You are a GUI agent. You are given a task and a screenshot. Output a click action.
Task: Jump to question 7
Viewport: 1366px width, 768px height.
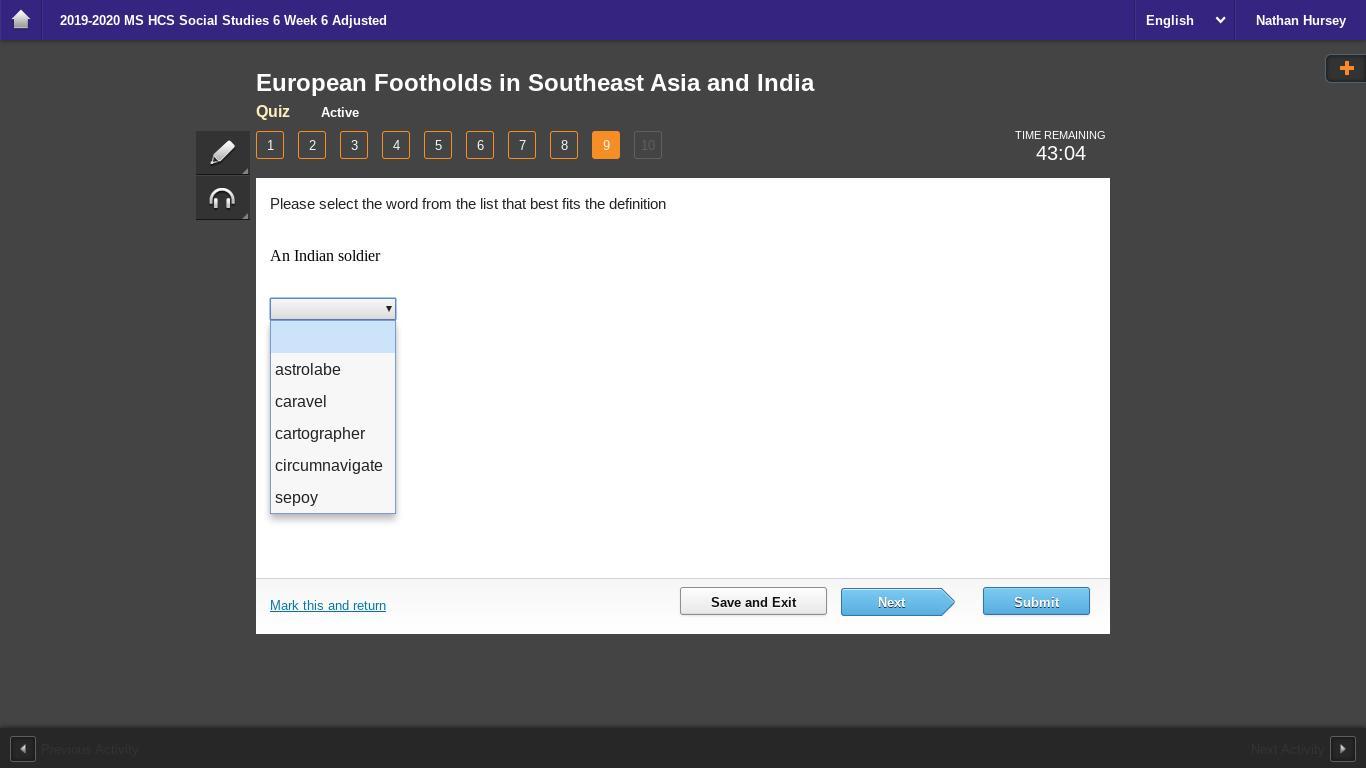pyautogui.click(x=522, y=145)
